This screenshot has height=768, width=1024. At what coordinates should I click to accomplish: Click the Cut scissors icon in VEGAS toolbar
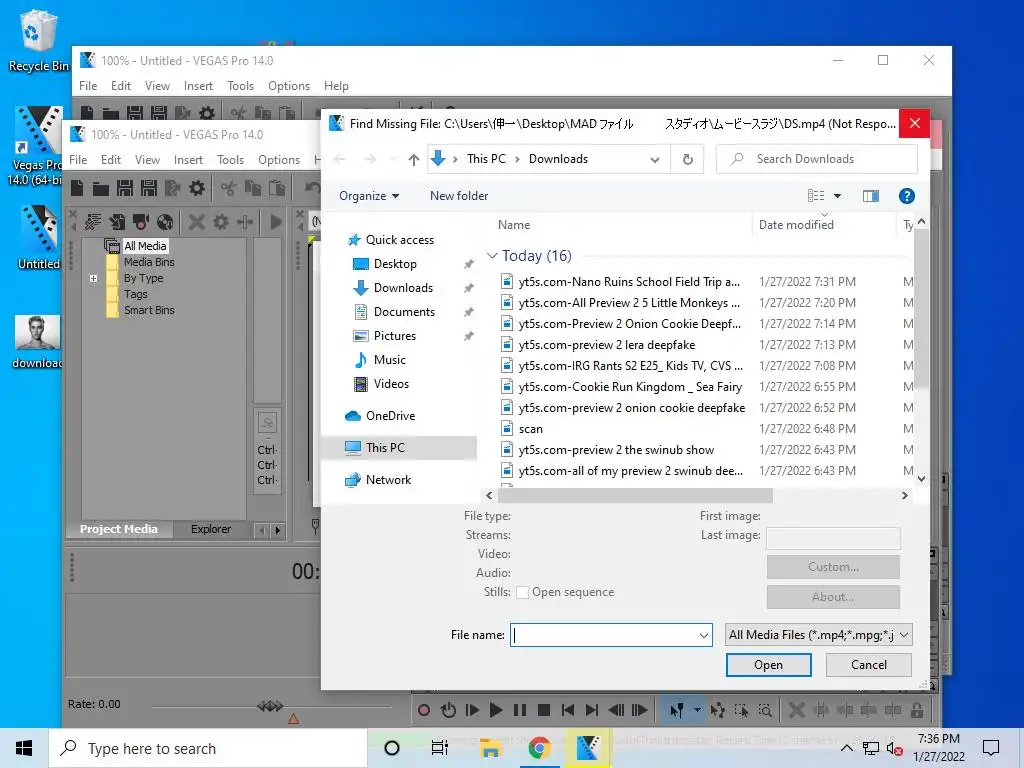229,189
